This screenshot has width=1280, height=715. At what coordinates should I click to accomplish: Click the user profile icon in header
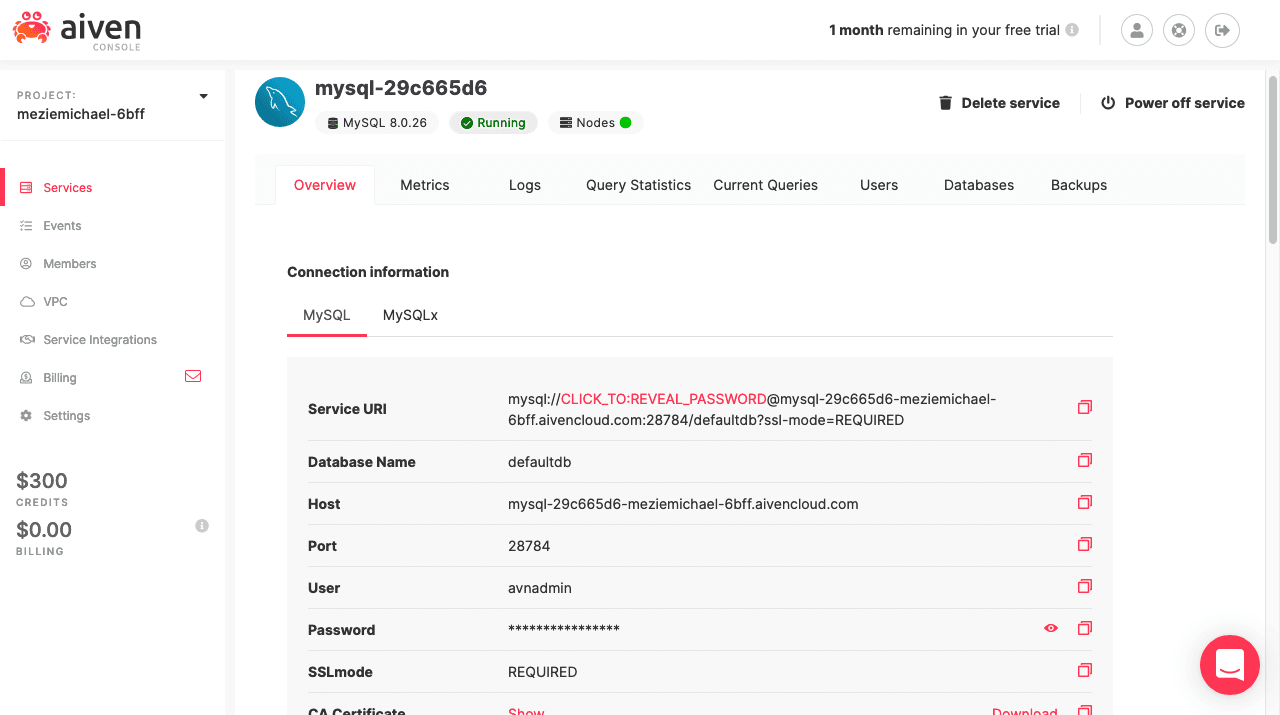[x=1137, y=30]
